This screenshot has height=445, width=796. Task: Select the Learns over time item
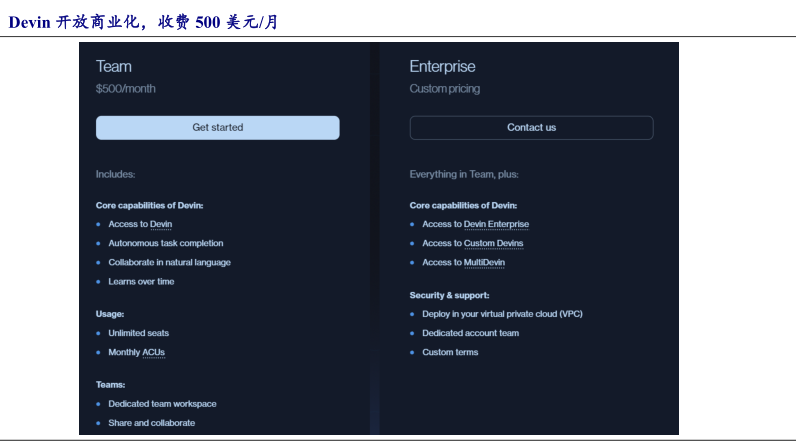click(x=141, y=281)
